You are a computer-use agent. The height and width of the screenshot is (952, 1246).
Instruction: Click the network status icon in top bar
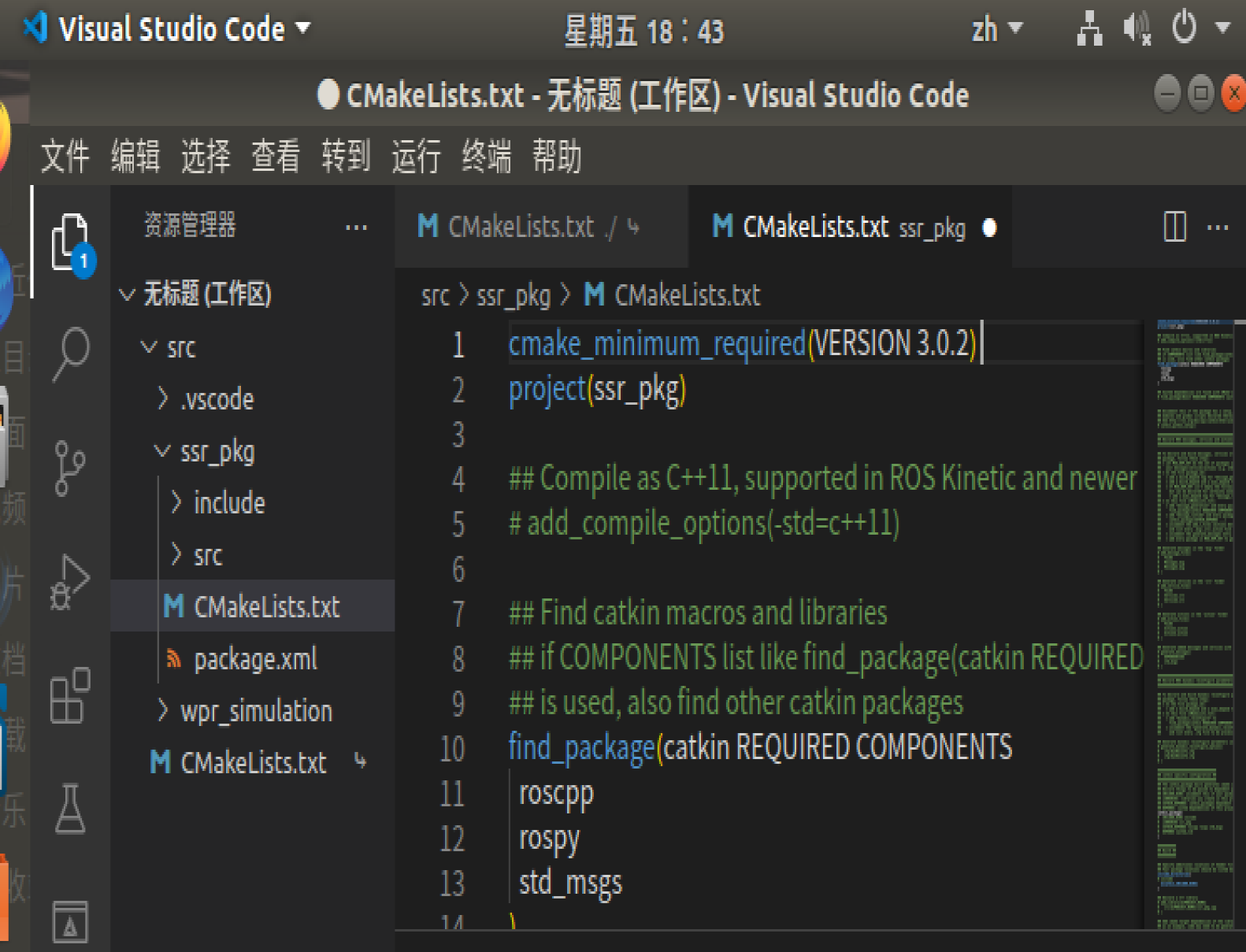click(1089, 28)
